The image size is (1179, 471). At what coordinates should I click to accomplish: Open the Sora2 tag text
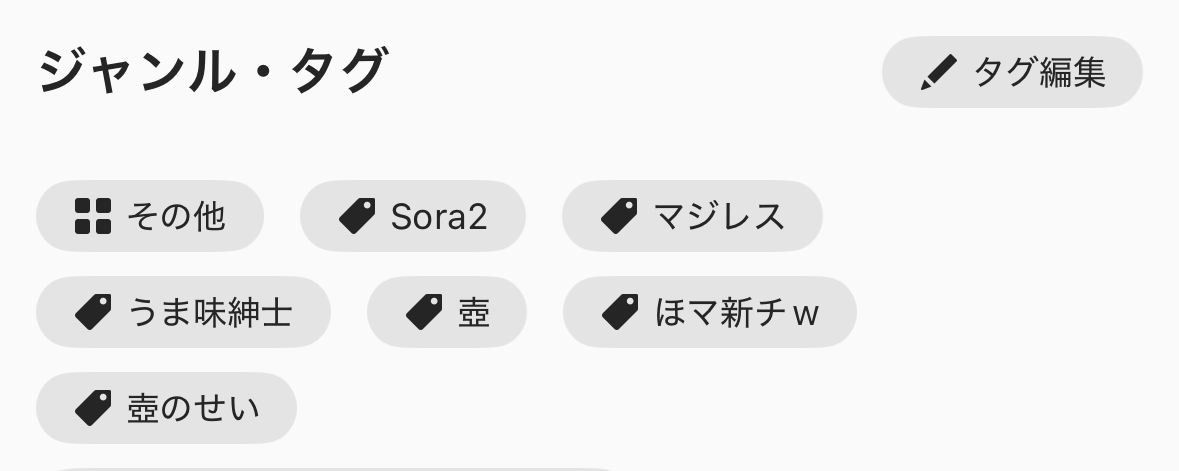[x=439, y=216]
